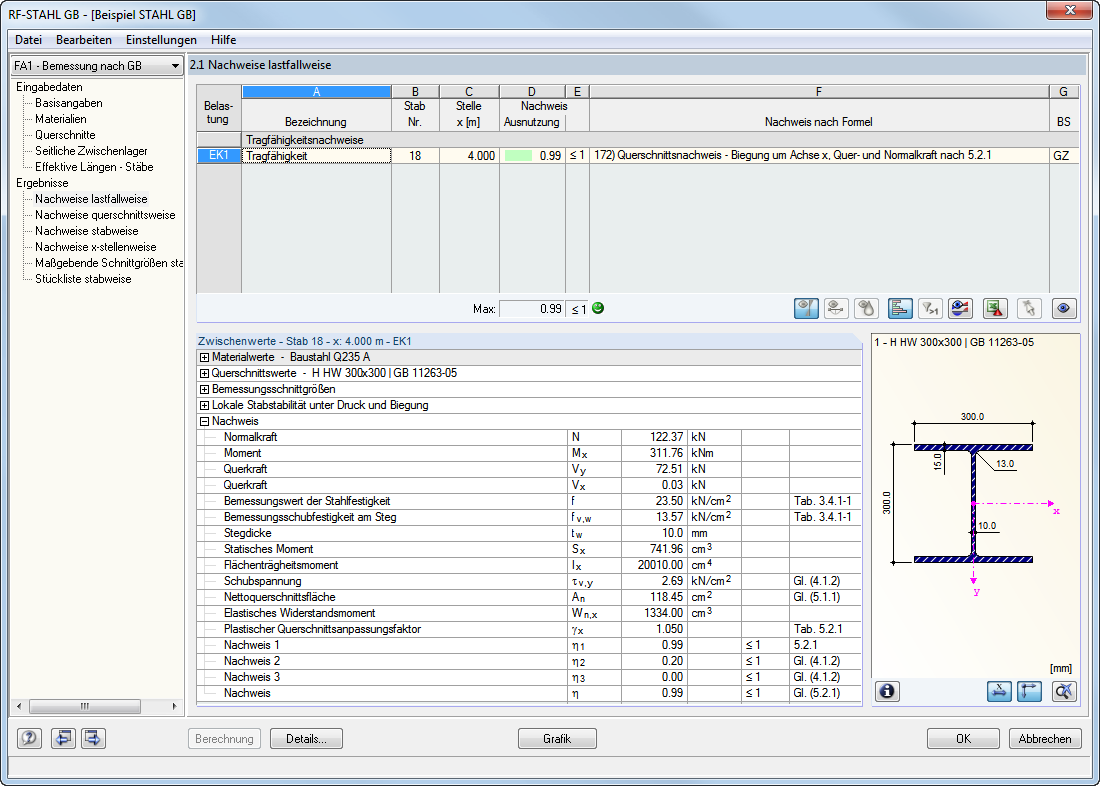Open the Datei menu
1100x786 pixels.
[x=29, y=40]
